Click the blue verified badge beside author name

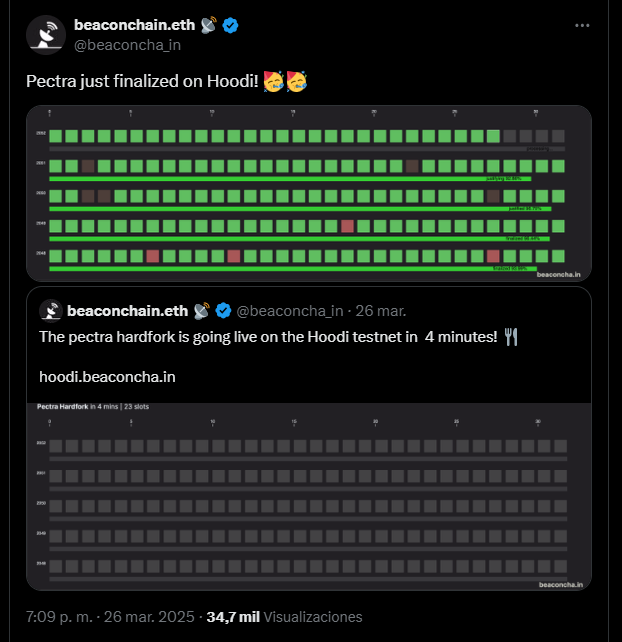[229, 25]
